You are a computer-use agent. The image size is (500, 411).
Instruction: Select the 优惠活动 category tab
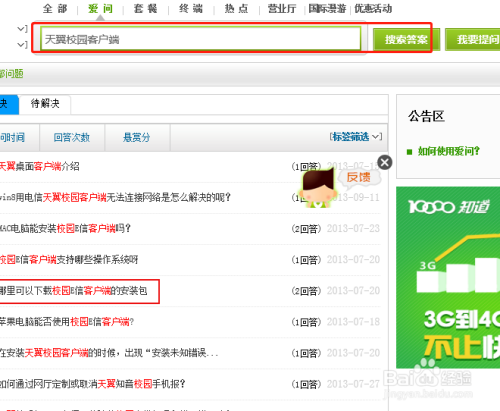(373, 9)
